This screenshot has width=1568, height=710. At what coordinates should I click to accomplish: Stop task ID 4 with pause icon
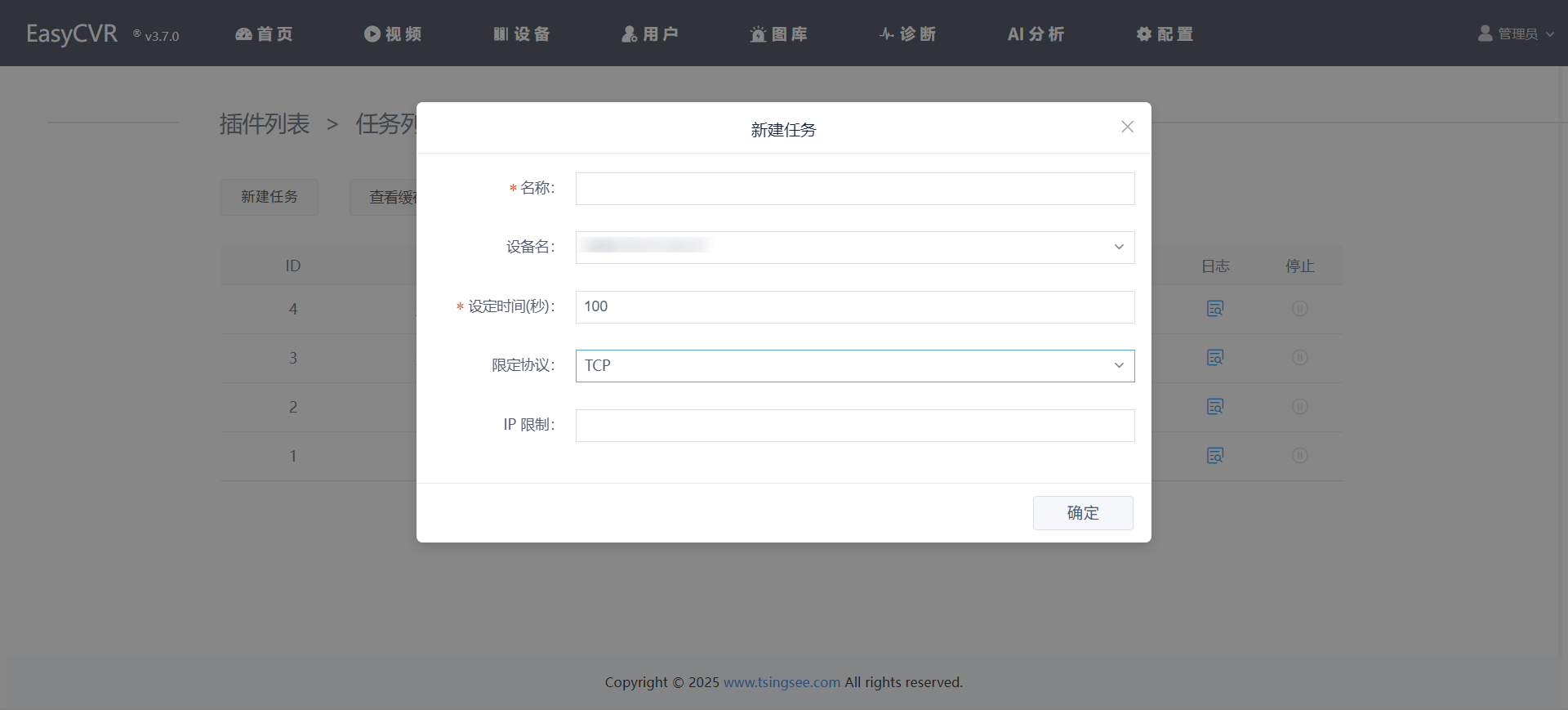point(1300,309)
